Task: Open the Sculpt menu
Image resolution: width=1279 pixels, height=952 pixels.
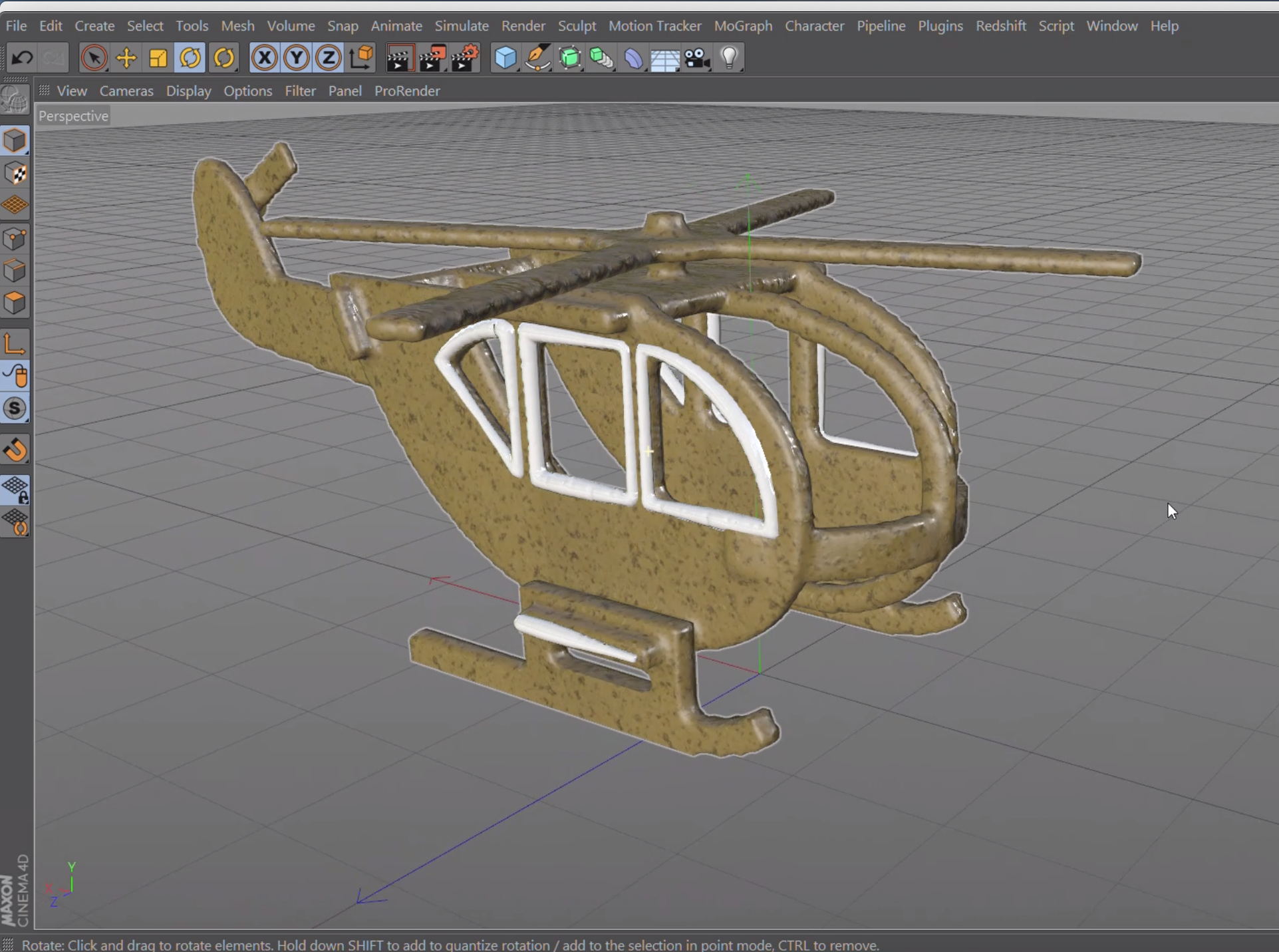Action: click(x=577, y=26)
